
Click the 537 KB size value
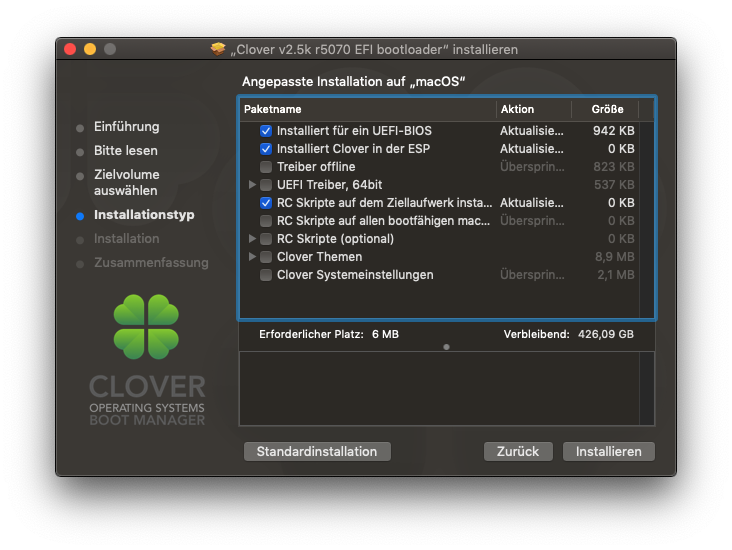(614, 185)
